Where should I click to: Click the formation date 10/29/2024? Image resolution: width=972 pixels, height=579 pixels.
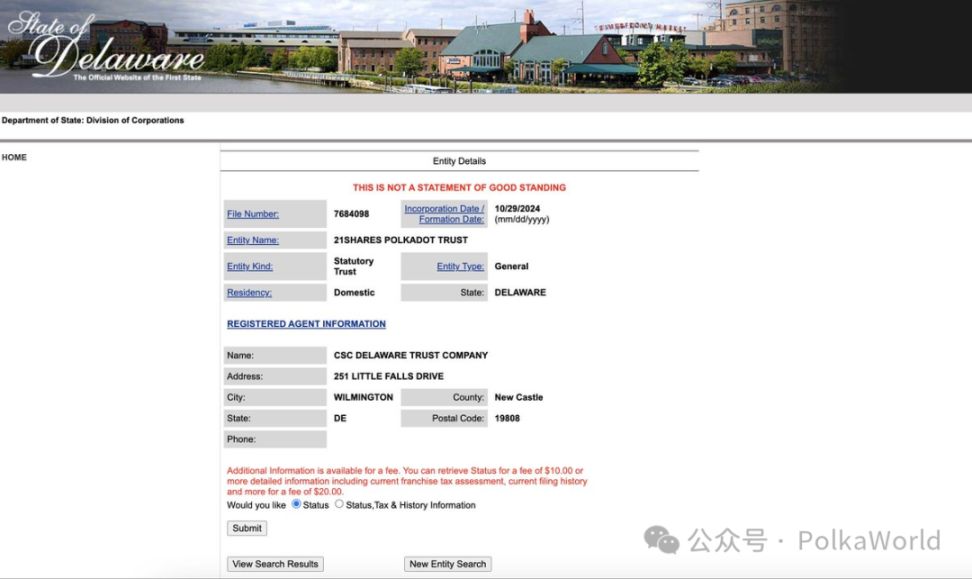517,209
